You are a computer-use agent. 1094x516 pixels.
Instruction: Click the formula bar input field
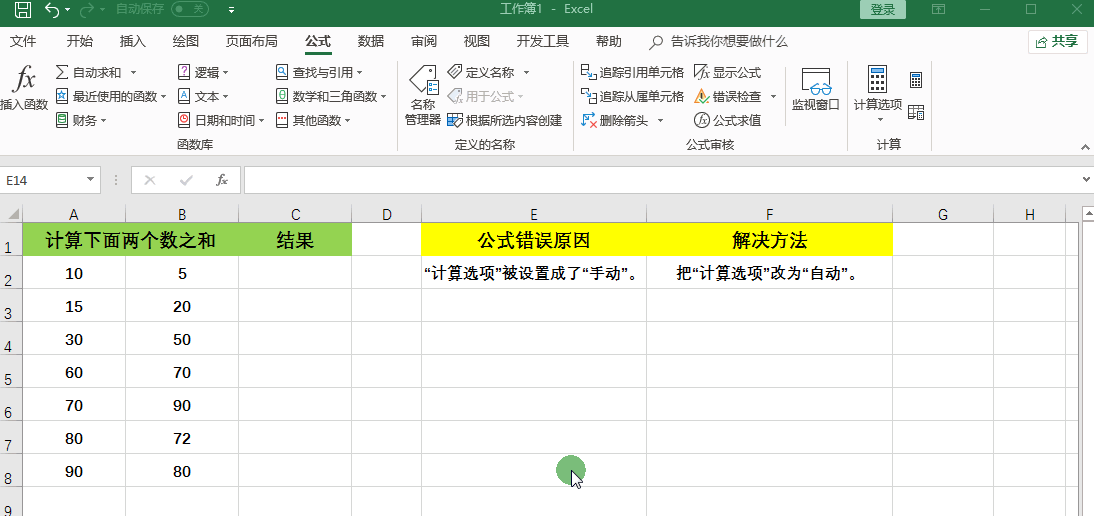(x=659, y=180)
